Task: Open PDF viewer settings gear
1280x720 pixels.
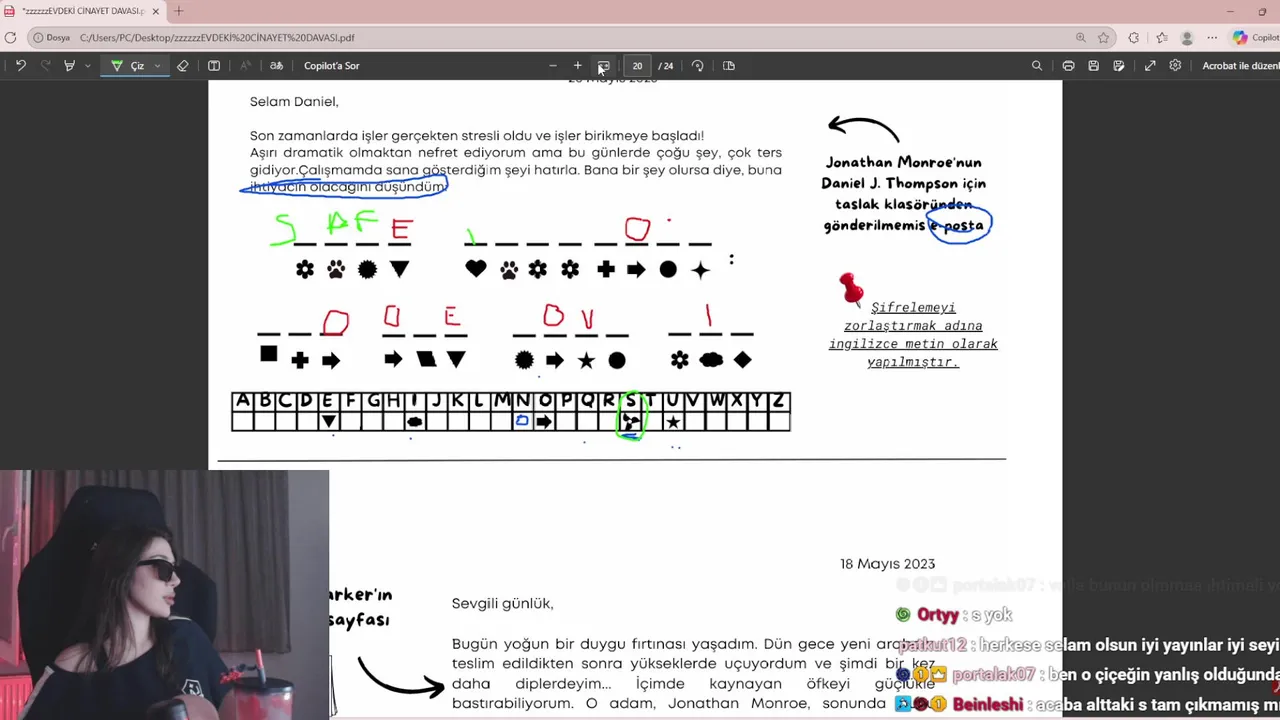Action: tap(1175, 66)
